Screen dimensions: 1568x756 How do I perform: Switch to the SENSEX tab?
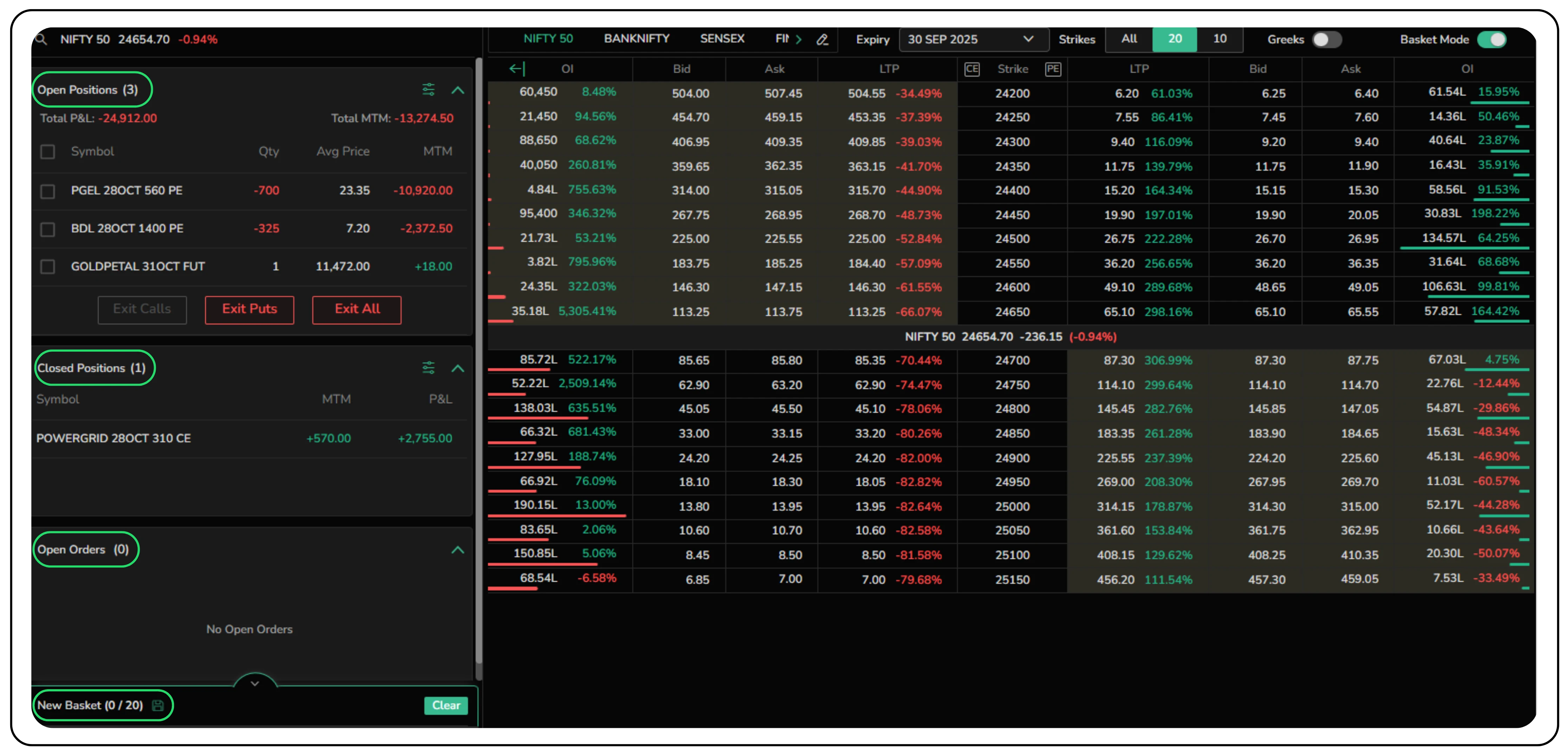[x=722, y=38]
